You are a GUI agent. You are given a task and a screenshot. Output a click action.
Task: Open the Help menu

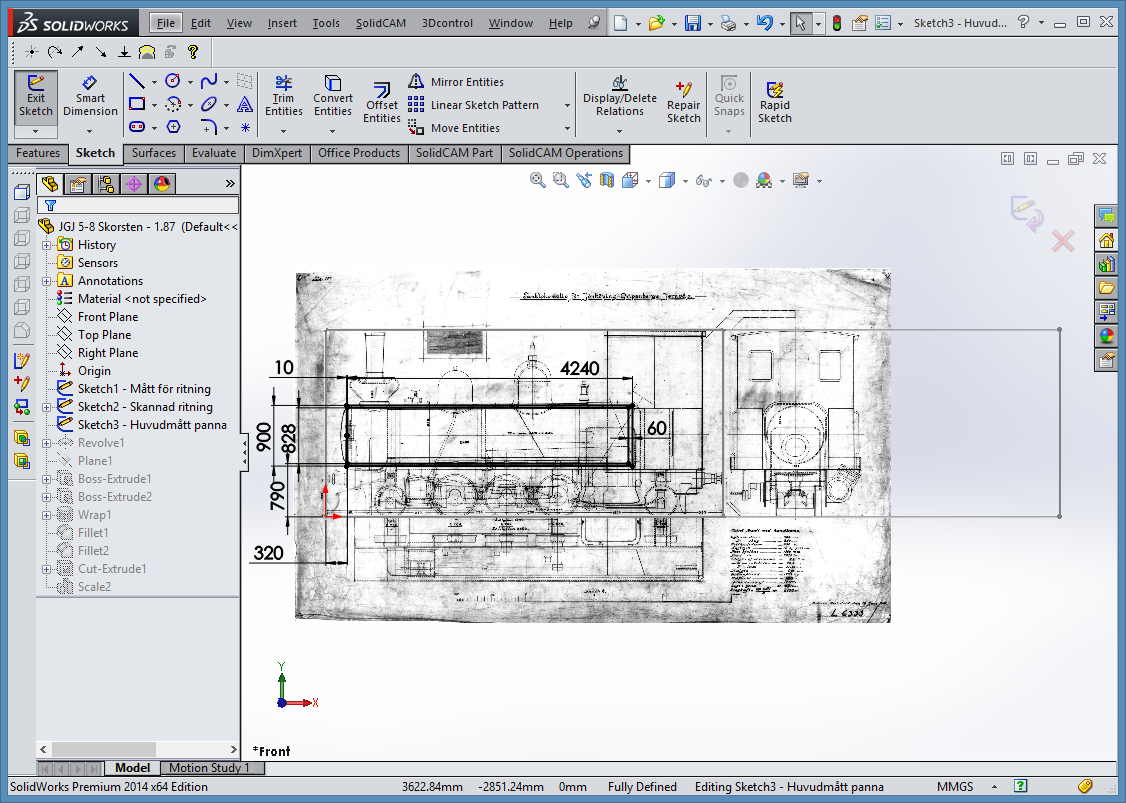pyautogui.click(x=560, y=23)
